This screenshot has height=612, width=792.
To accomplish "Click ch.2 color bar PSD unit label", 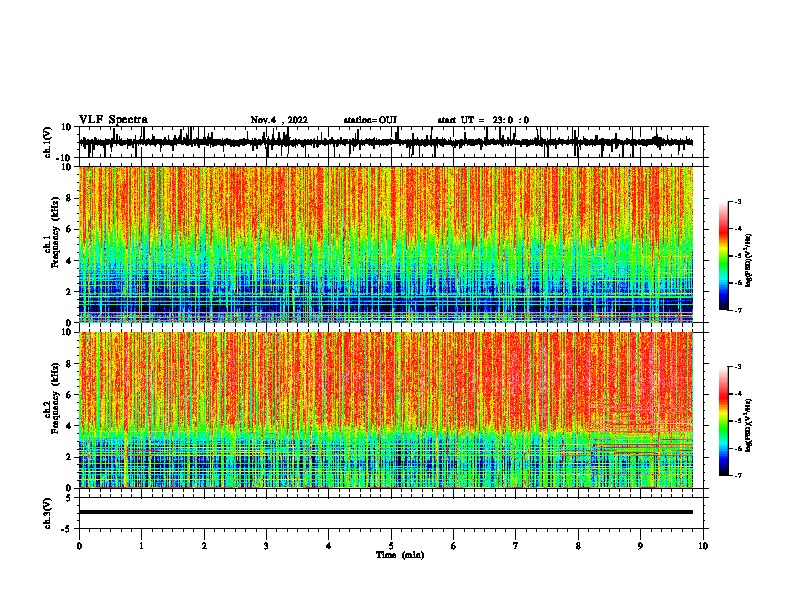I will tap(749, 426).
